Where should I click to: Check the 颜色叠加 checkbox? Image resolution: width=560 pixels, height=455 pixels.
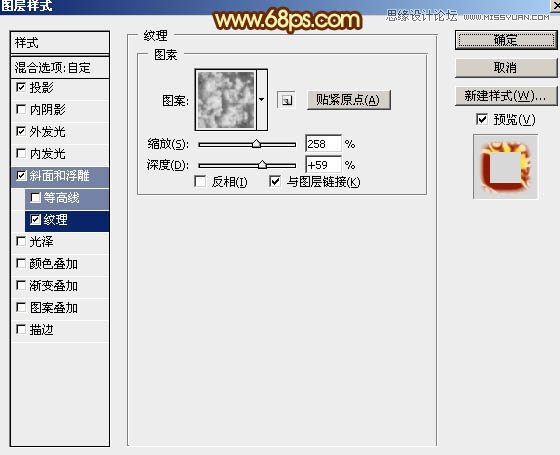(x=21, y=264)
